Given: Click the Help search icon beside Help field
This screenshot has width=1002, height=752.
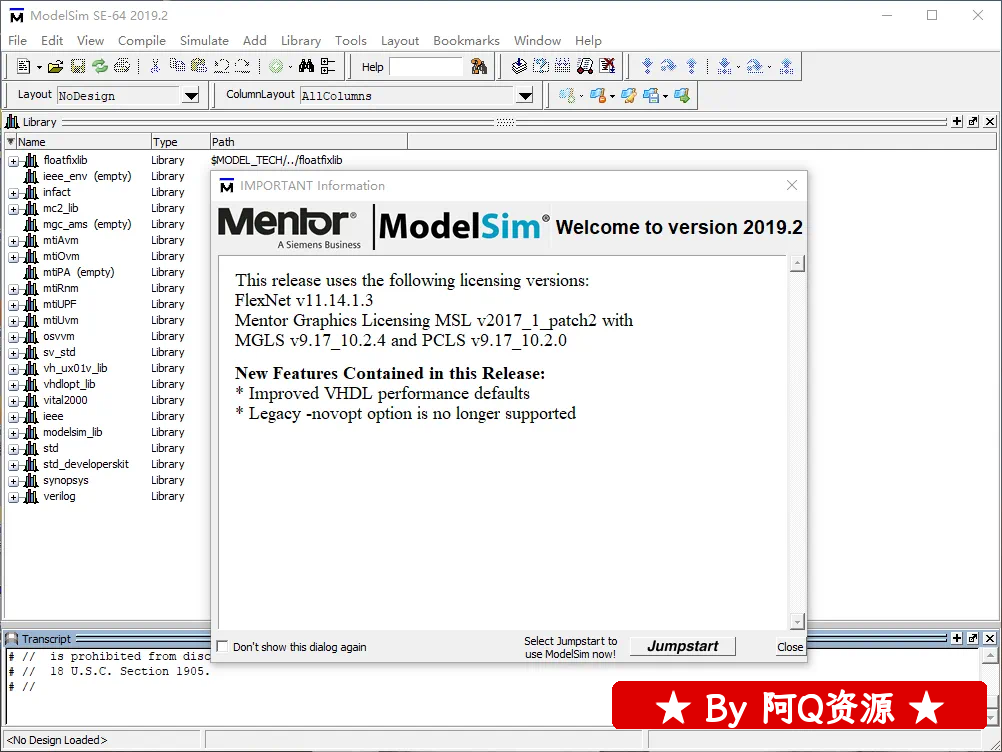Looking at the screenshot, I should (478, 66).
